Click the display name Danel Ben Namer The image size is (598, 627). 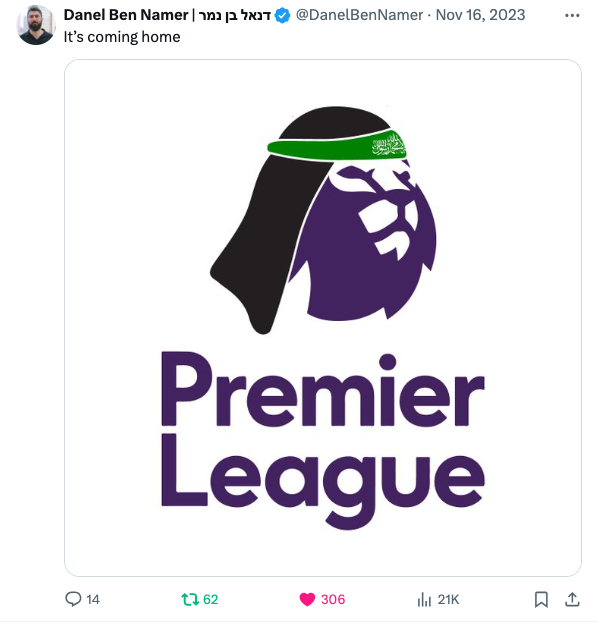(x=126, y=15)
